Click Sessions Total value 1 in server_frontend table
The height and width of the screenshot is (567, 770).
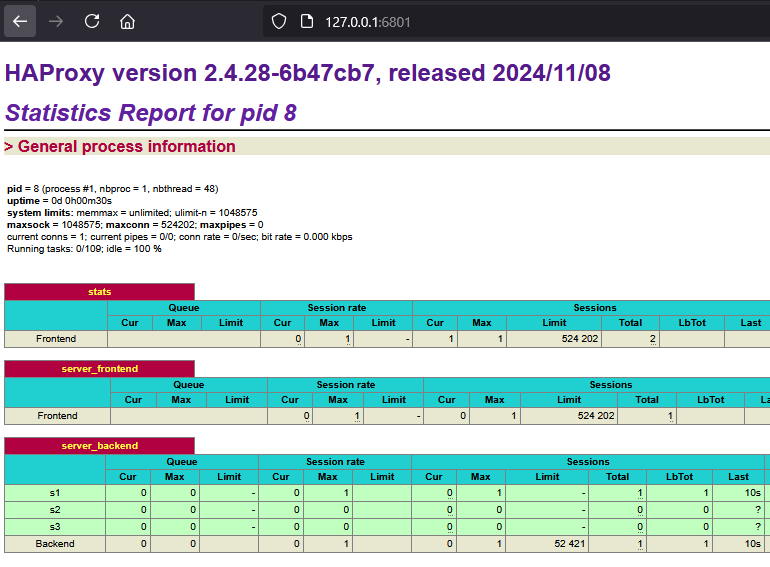(x=670, y=416)
